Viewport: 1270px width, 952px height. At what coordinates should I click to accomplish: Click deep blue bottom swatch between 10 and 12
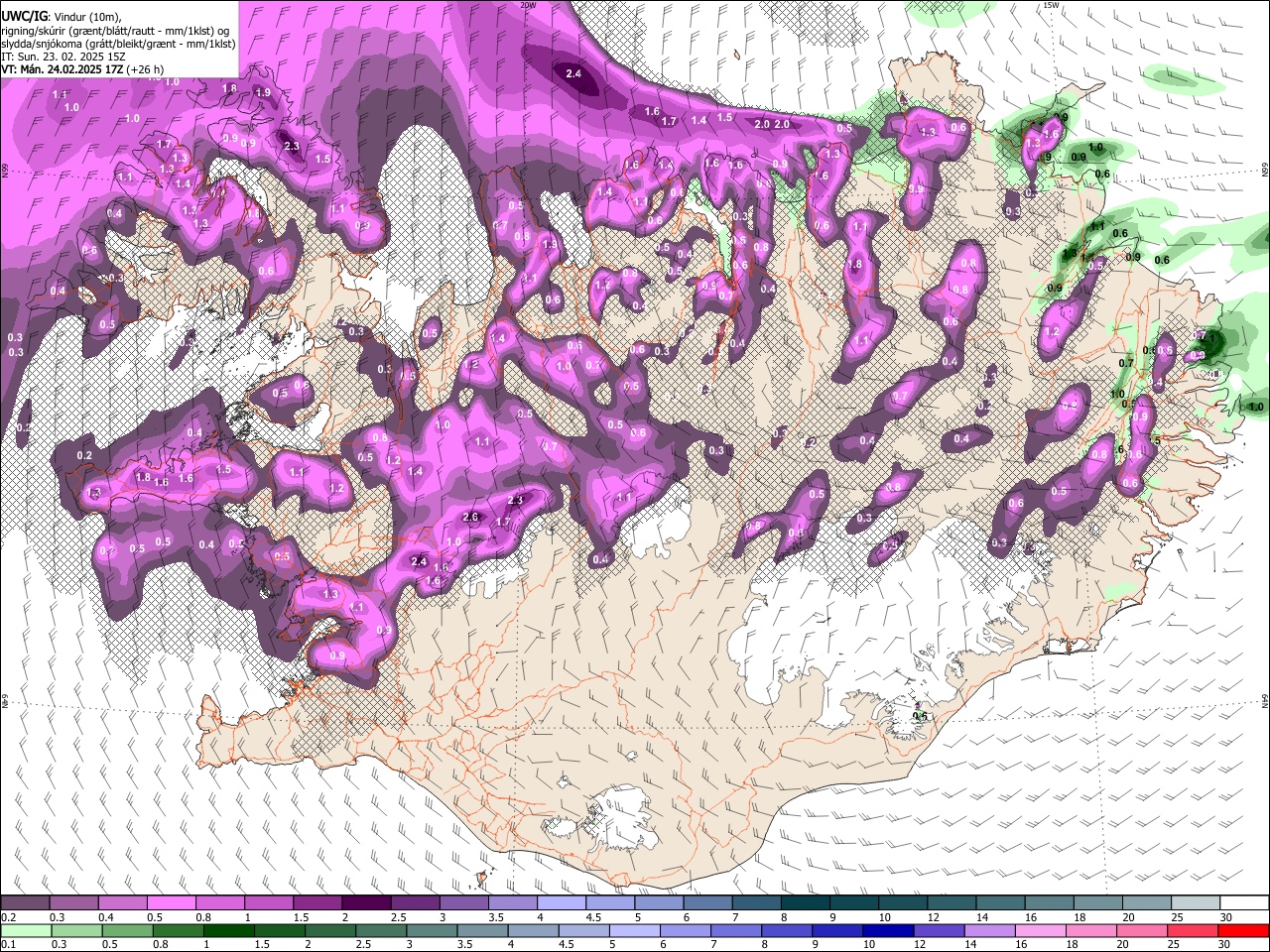[x=888, y=931]
